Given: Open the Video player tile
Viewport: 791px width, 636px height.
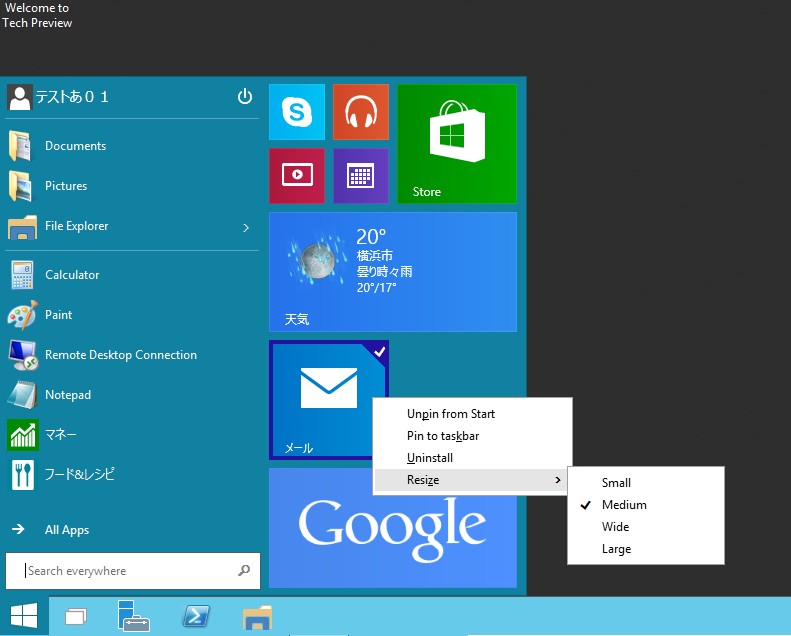Looking at the screenshot, I should click(x=297, y=176).
